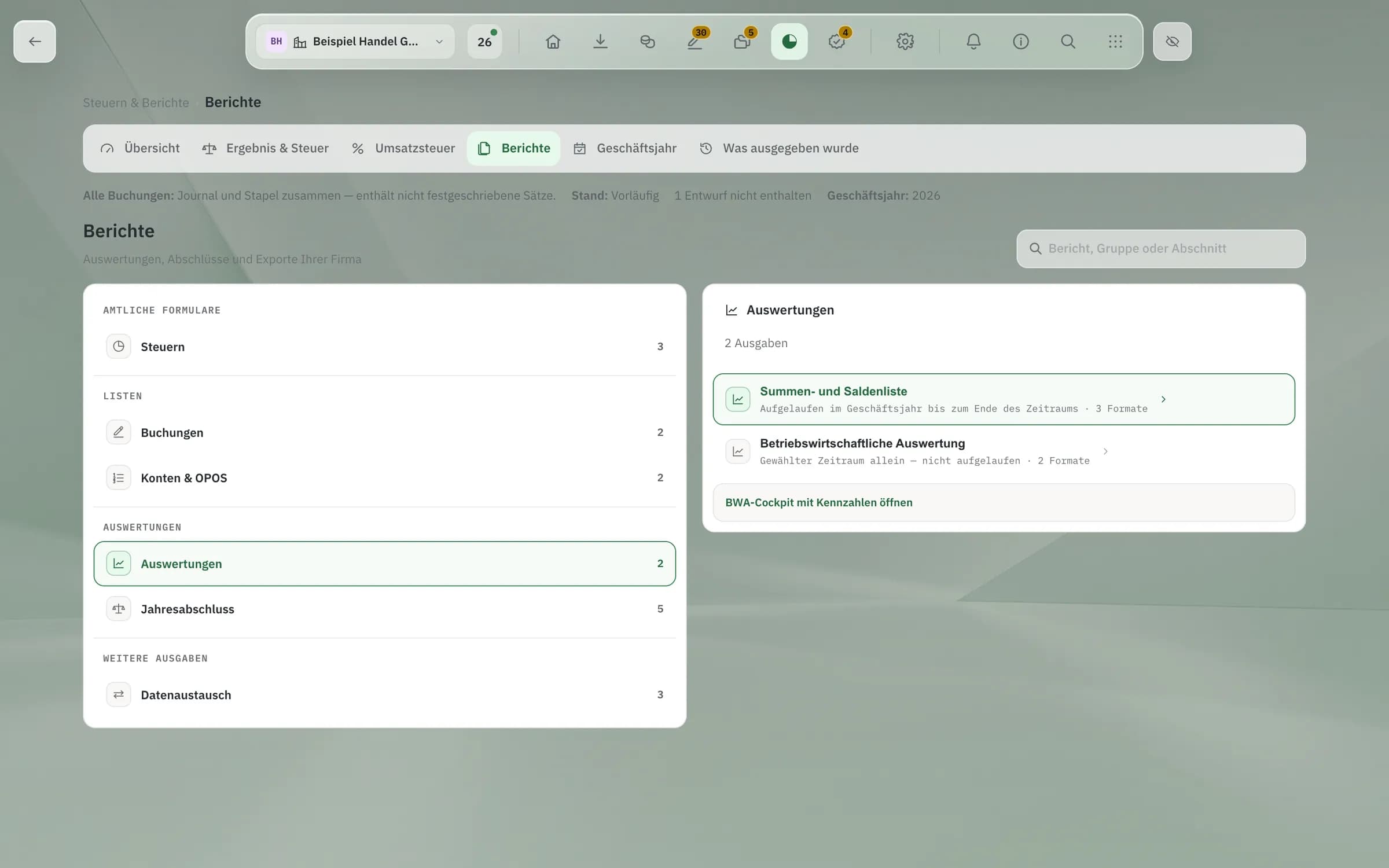Click Summen- und Saldenliste chart icon
Screen dimensions: 1389x868
pos(738,399)
